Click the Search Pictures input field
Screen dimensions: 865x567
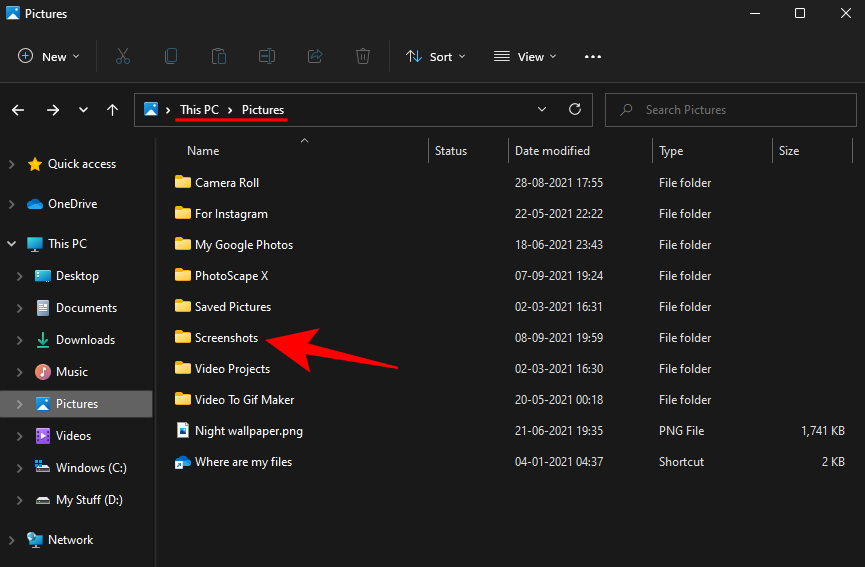click(740, 110)
